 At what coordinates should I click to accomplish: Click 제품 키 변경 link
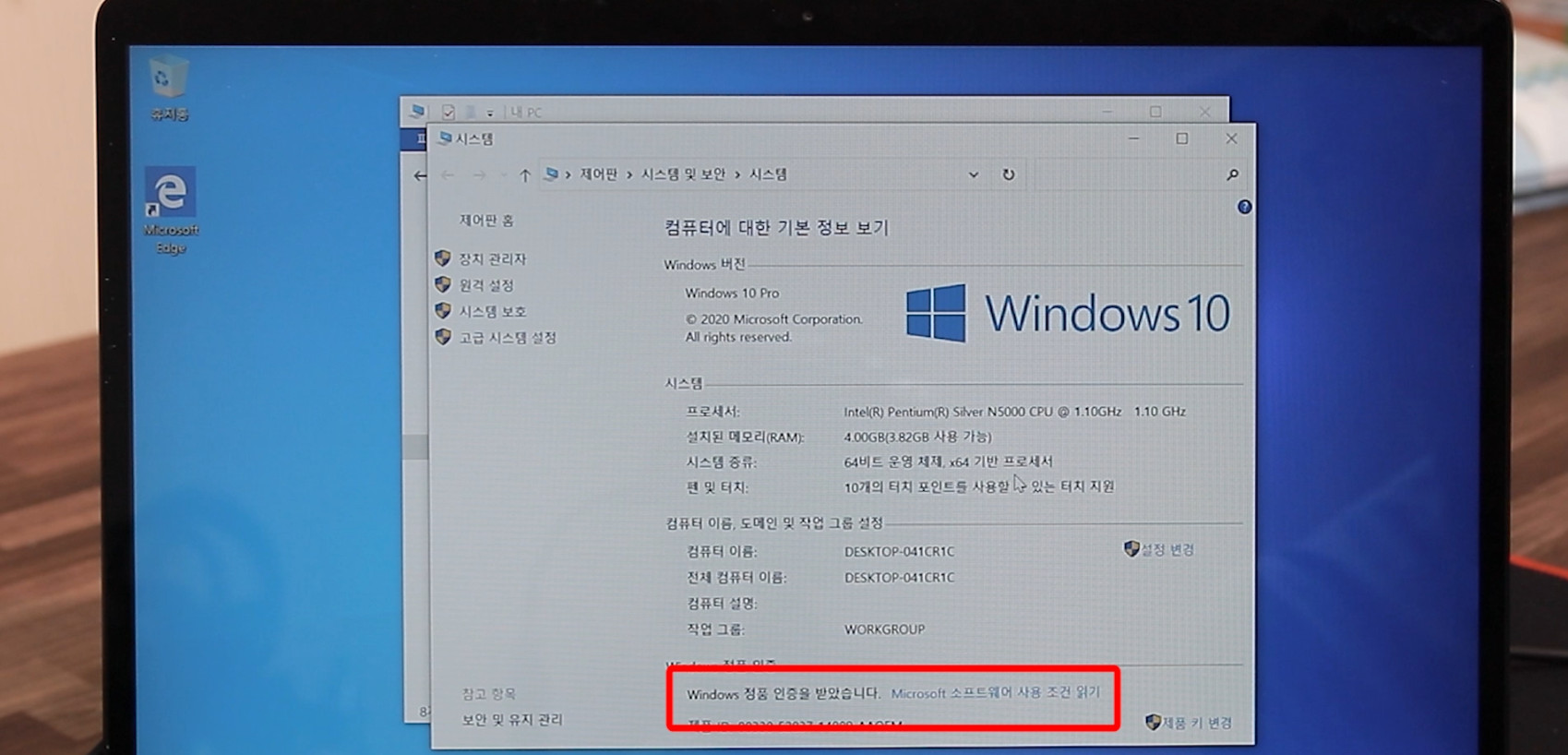(1197, 723)
